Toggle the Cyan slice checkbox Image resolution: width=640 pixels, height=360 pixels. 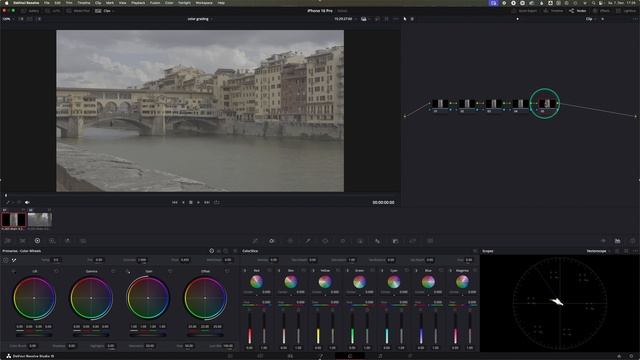382,271
